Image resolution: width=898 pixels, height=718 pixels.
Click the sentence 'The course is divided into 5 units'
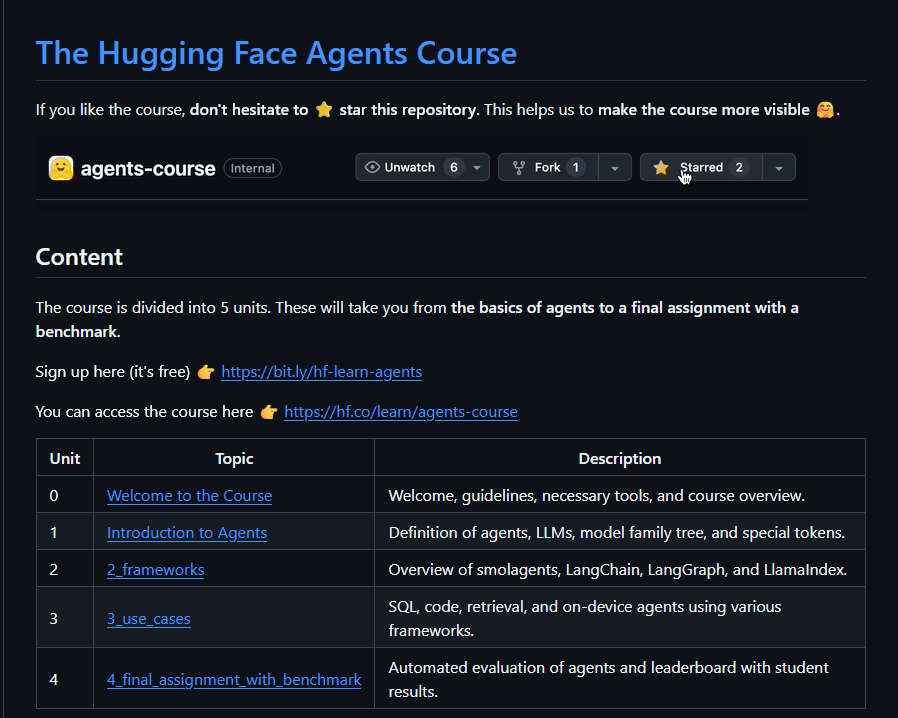pos(153,307)
